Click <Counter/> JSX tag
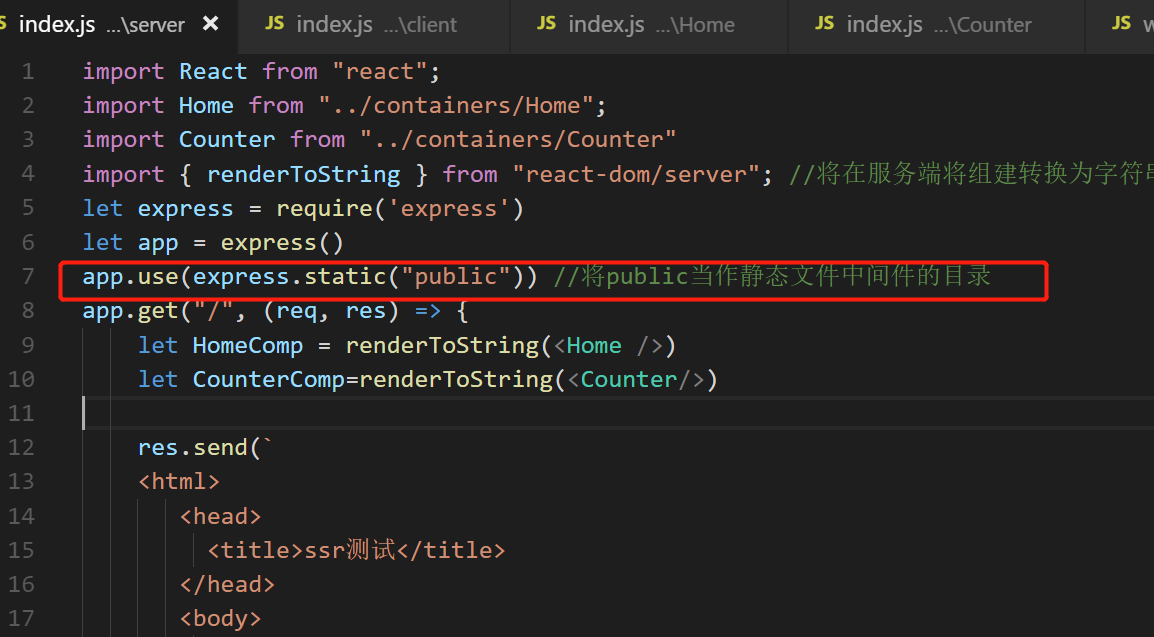Viewport: 1154px width, 637px height. [636, 380]
